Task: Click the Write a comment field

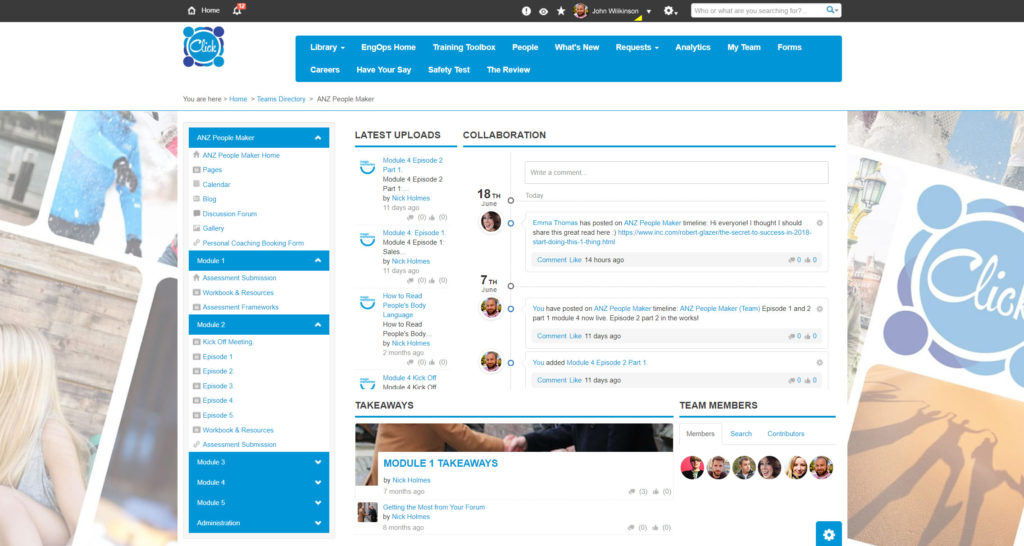Action: (x=676, y=172)
